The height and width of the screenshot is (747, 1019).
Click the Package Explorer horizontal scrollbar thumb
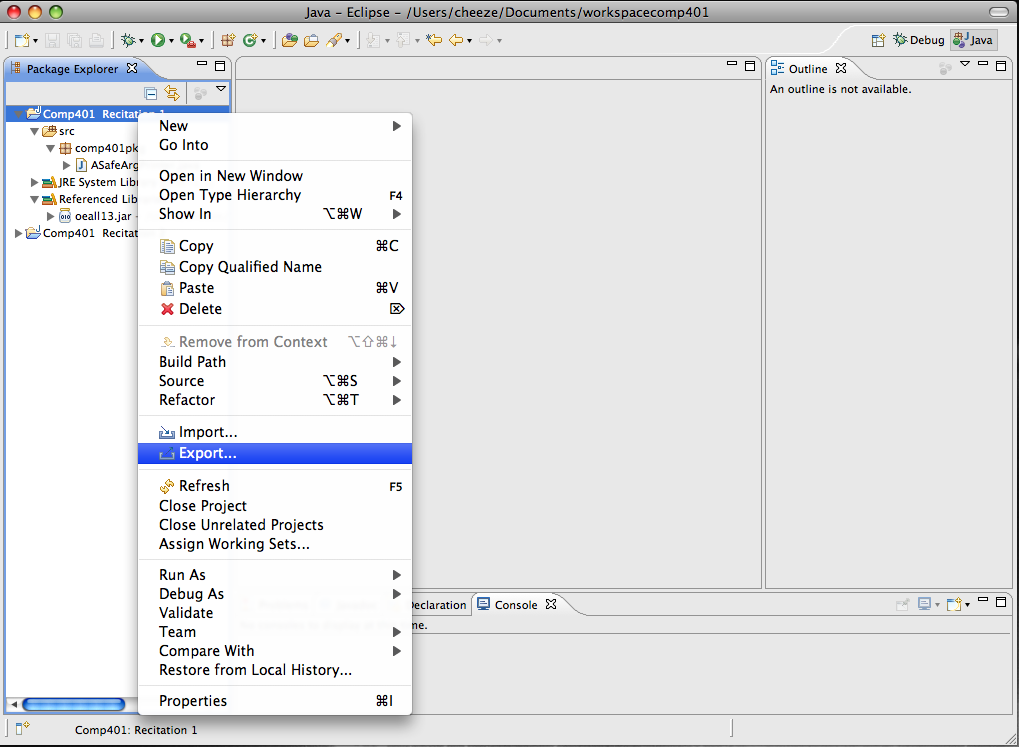pos(73,704)
